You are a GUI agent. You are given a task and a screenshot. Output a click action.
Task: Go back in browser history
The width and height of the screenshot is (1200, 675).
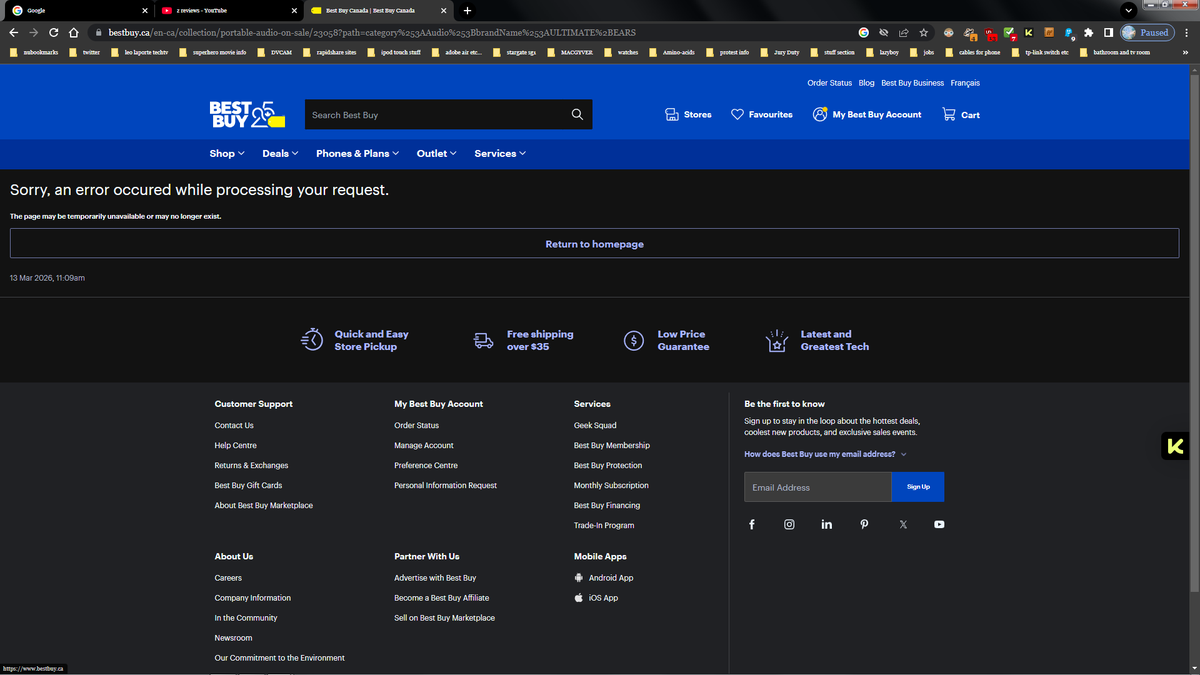pyautogui.click(x=14, y=32)
